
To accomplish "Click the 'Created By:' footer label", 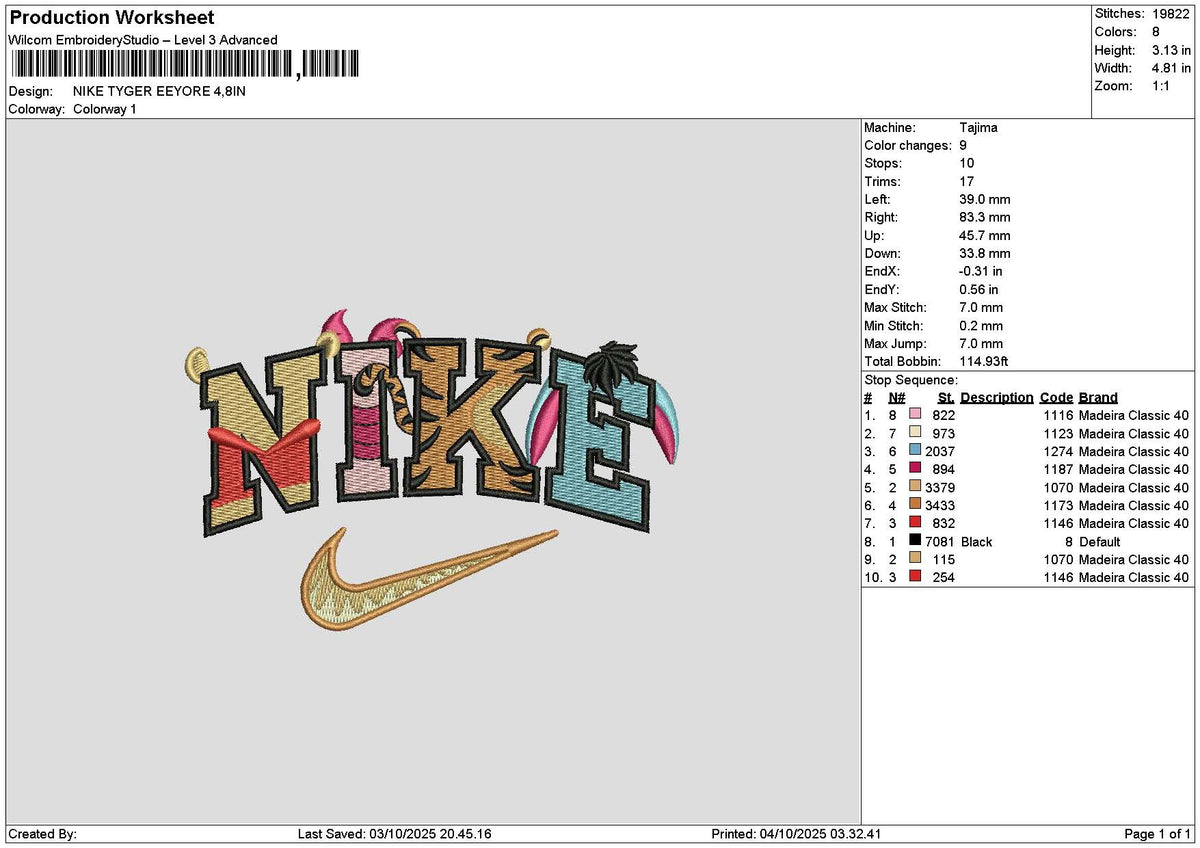I will click(42, 834).
